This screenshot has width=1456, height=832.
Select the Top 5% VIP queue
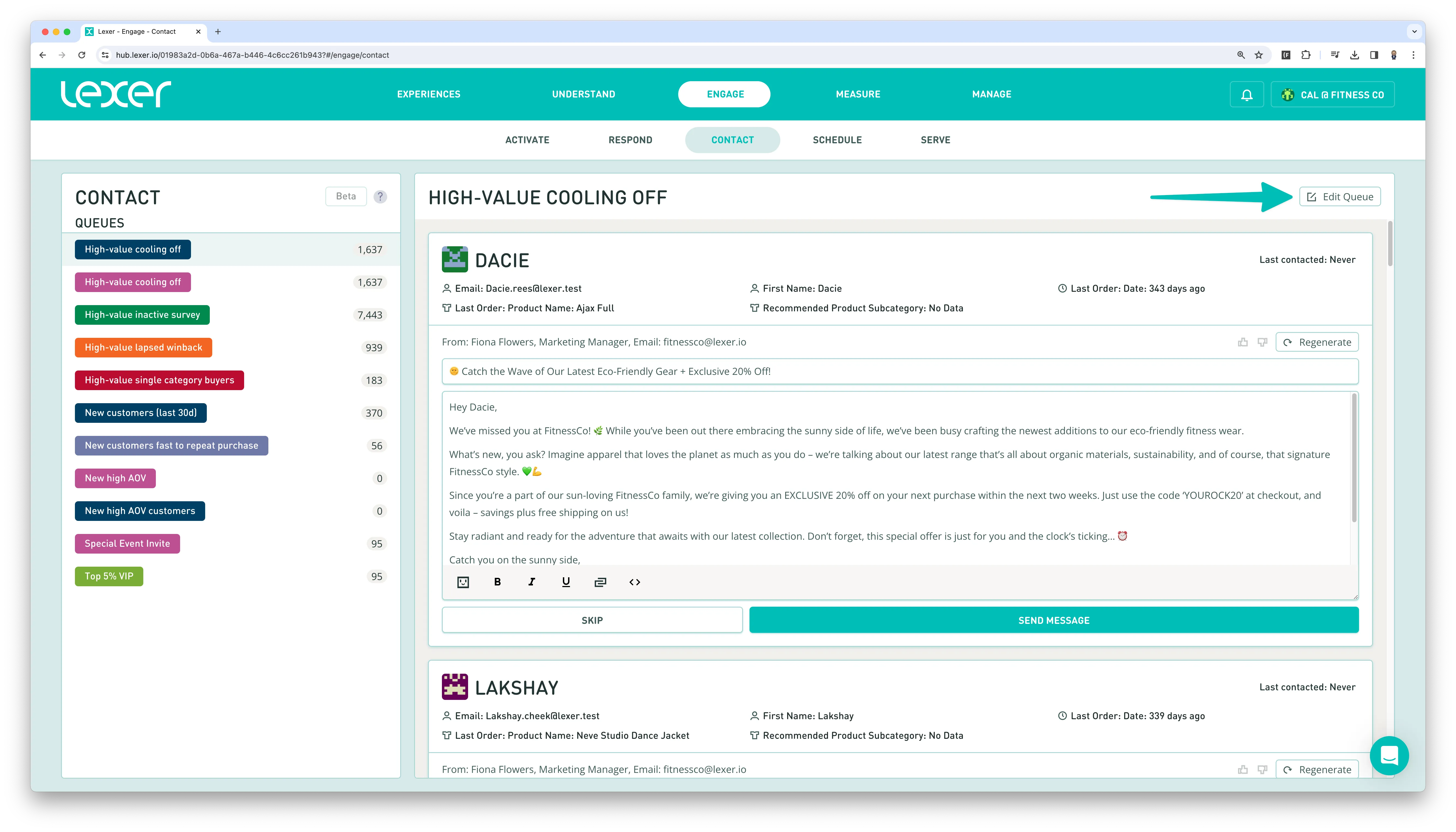[x=108, y=576]
